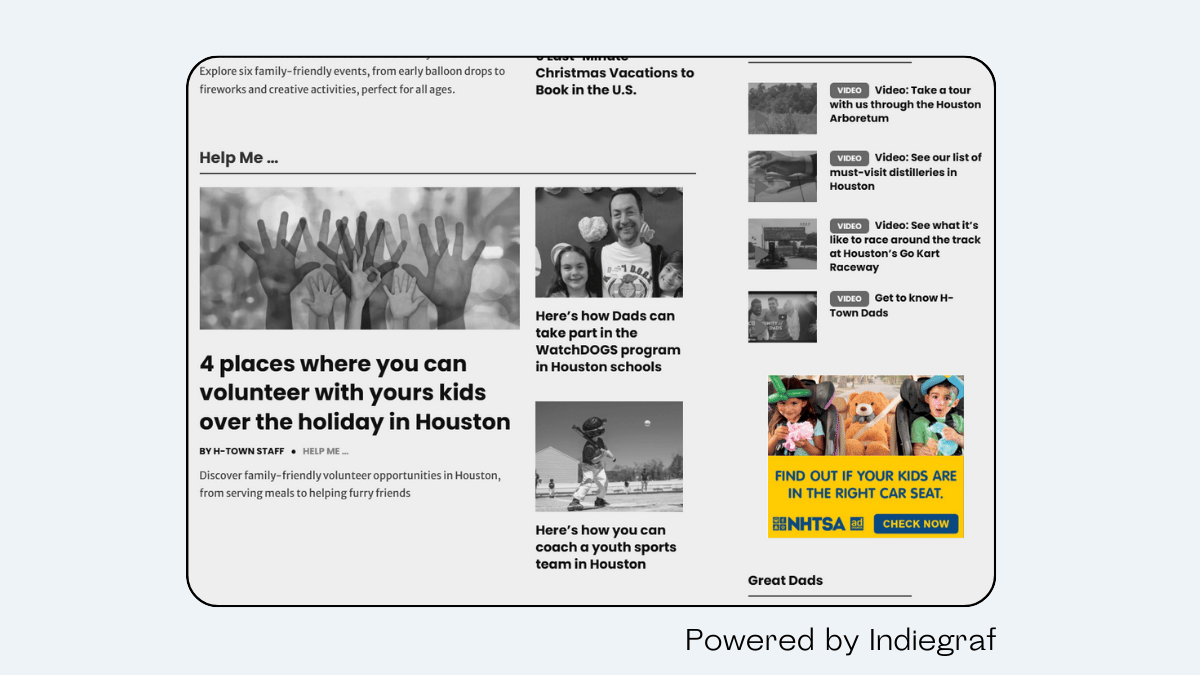Click the VIDEO badge next to Get to know H-Town Dads
The height and width of the screenshot is (675, 1200).
click(849, 298)
